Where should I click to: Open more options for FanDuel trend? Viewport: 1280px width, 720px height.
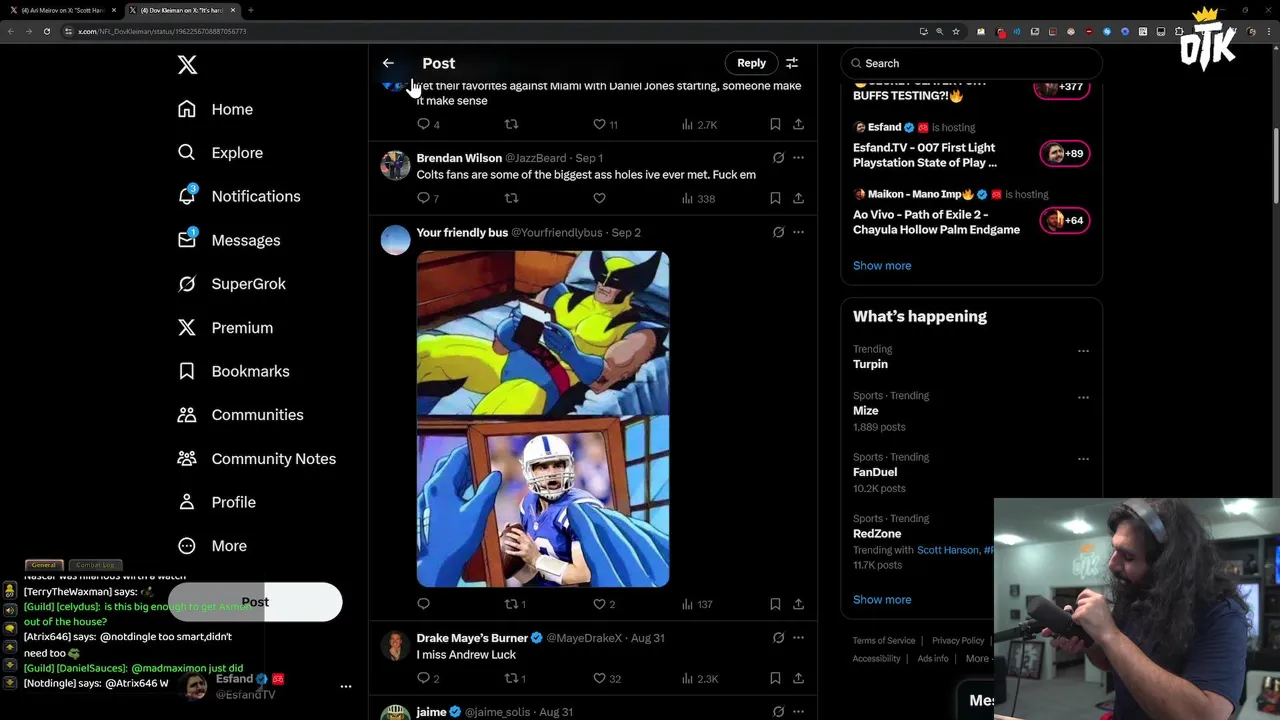pos(1083,459)
